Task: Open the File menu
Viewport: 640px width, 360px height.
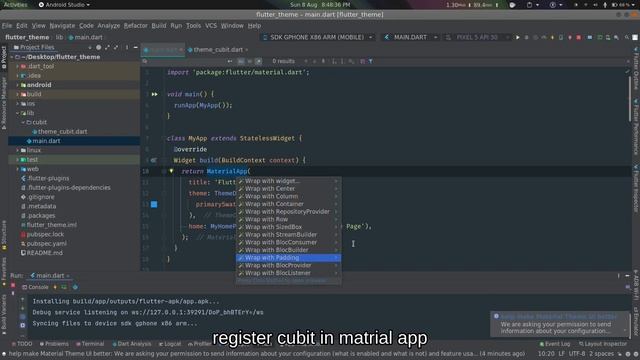Action: coord(7,26)
